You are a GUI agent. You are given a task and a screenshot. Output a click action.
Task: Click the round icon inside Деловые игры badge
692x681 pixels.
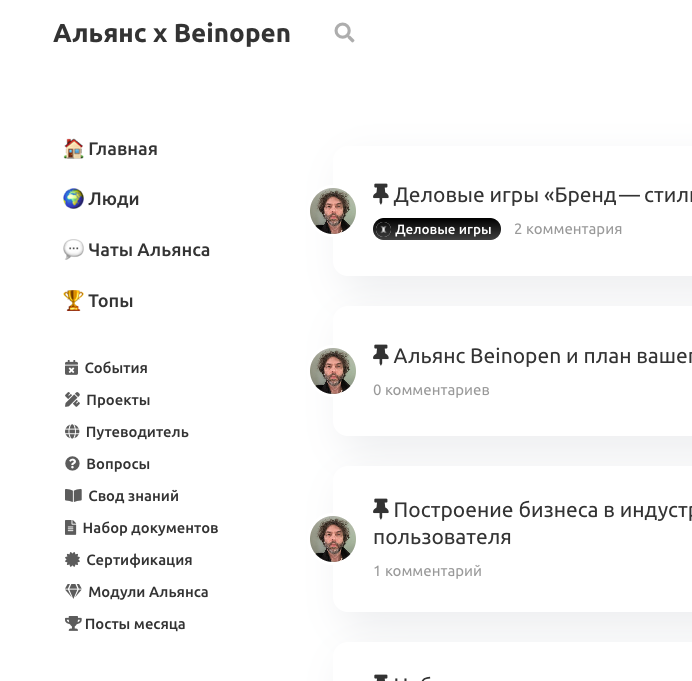point(384,229)
